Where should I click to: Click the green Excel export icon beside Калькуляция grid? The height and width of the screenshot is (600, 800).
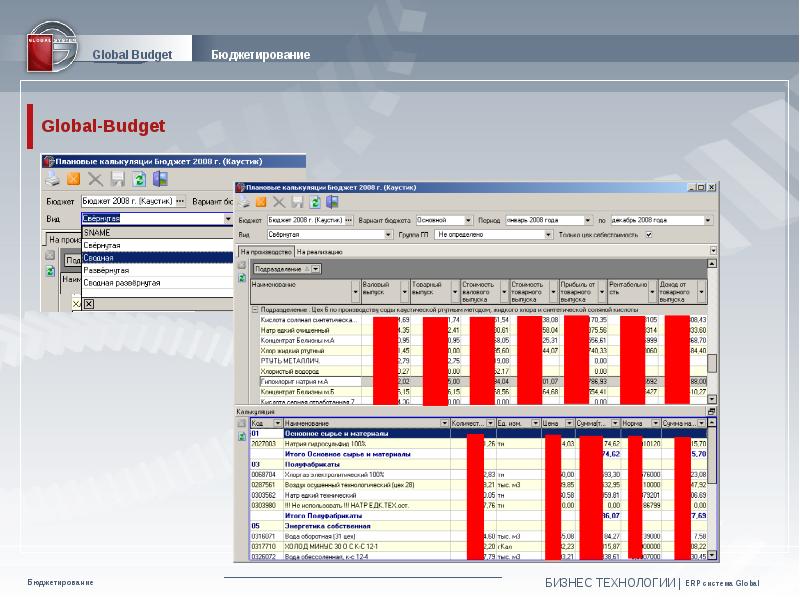242,436
